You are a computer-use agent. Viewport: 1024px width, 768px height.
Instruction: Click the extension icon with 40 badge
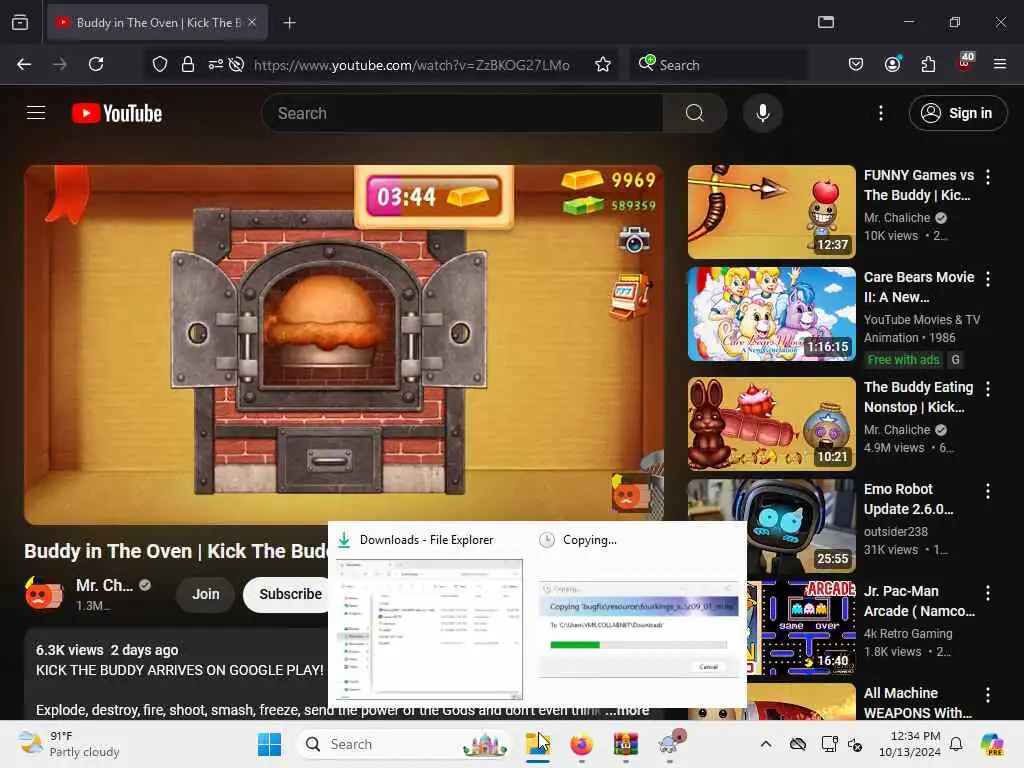pos(965,63)
